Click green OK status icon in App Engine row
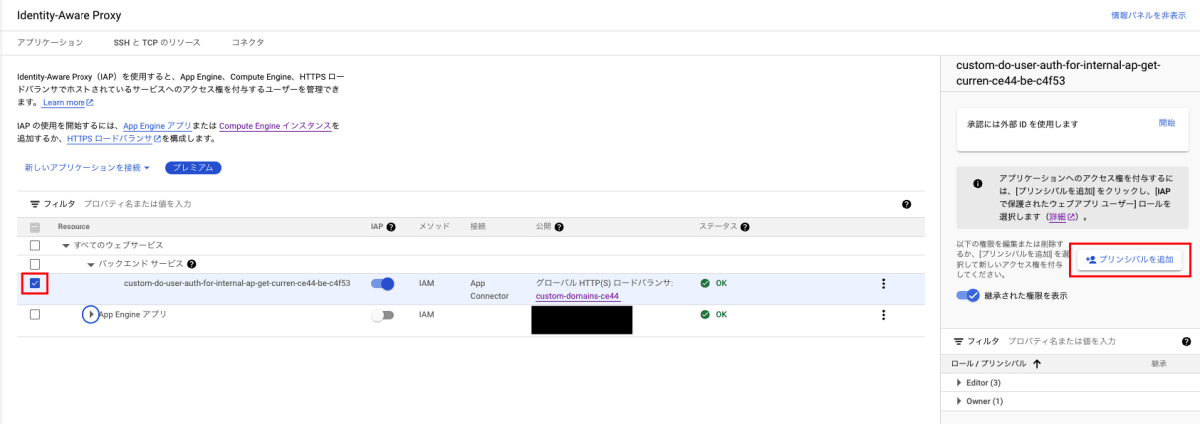 pyautogui.click(x=705, y=315)
